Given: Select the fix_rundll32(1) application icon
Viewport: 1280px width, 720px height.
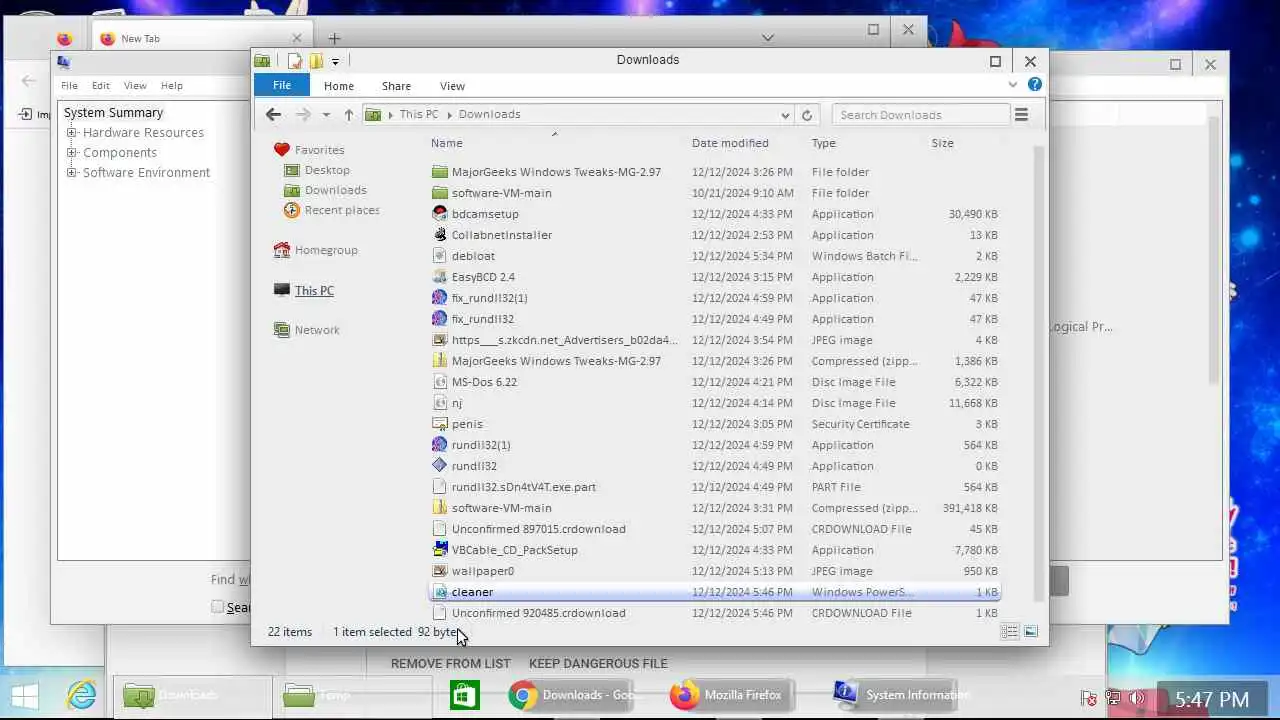Looking at the screenshot, I should tap(439, 298).
